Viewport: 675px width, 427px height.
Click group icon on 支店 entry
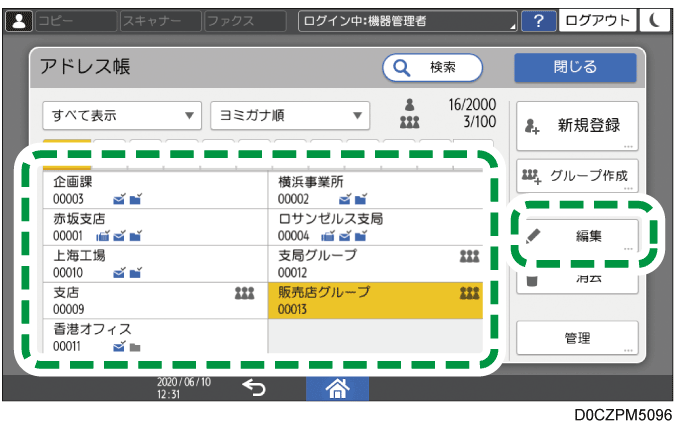point(245,293)
